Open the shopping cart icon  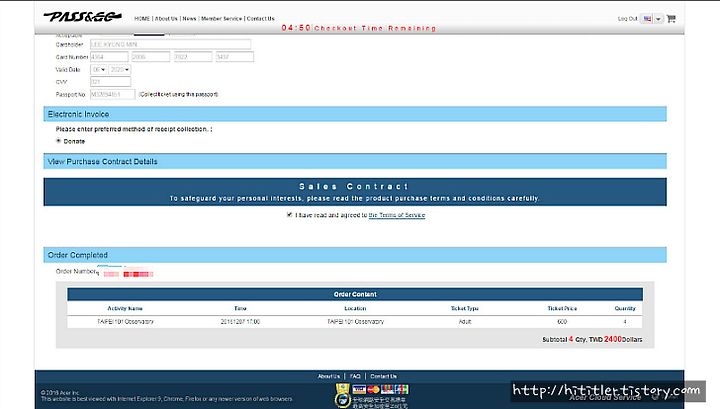[x=671, y=18]
